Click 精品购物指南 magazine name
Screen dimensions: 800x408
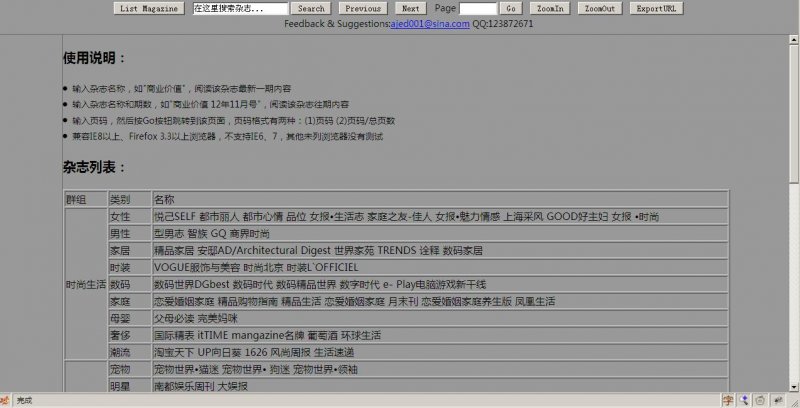tap(247, 301)
